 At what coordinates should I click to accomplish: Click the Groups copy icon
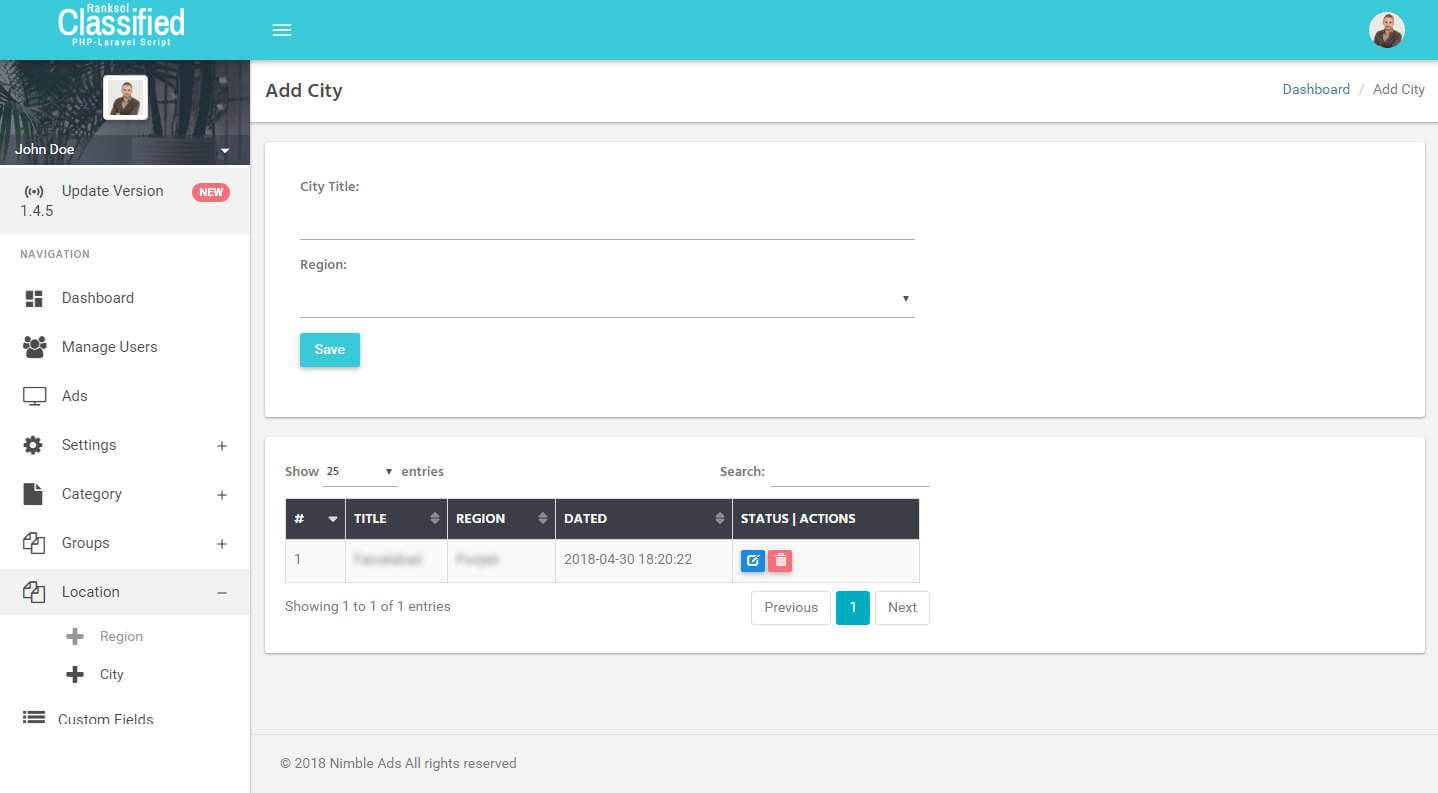click(x=34, y=543)
